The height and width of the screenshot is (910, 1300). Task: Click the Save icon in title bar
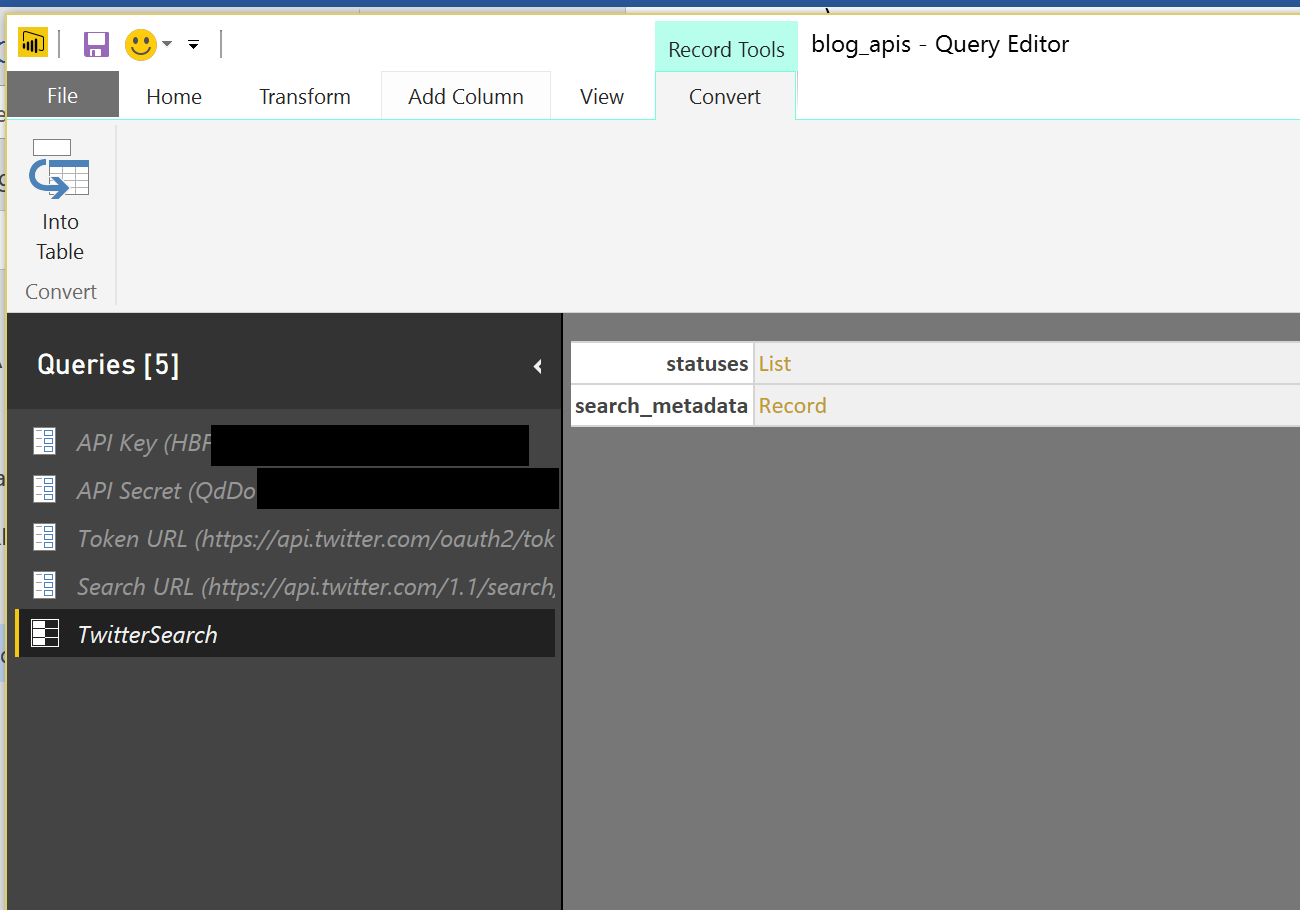pyautogui.click(x=96, y=44)
